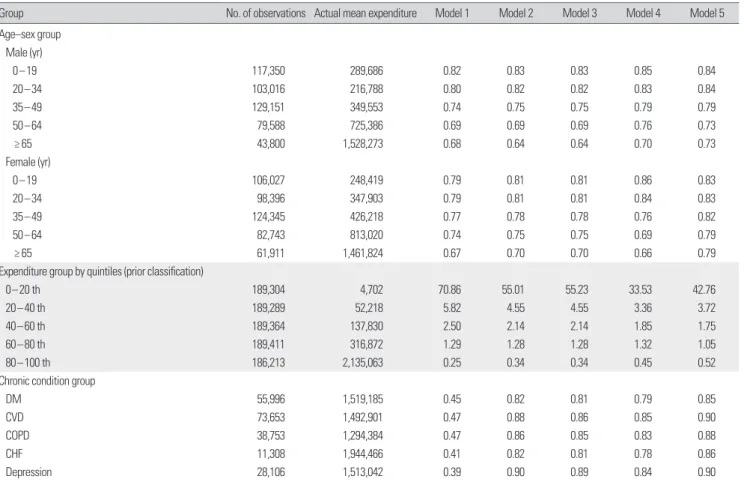The height and width of the screenshot is (482, 744).
Task: Click the observations value 129,151
Action: click(x=269, y=108)
